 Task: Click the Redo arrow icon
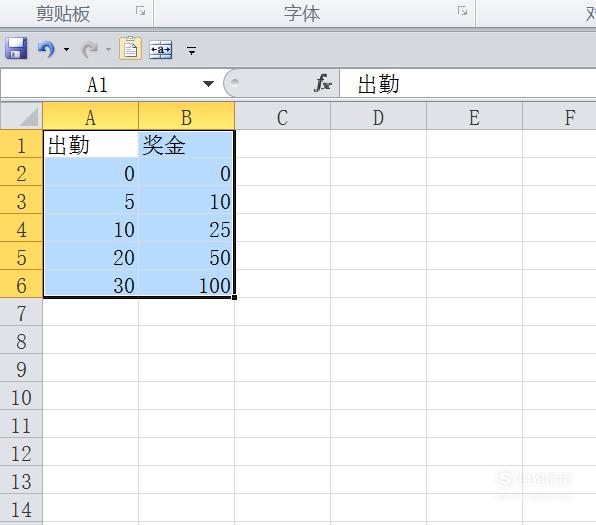click(x=90, y=49)
